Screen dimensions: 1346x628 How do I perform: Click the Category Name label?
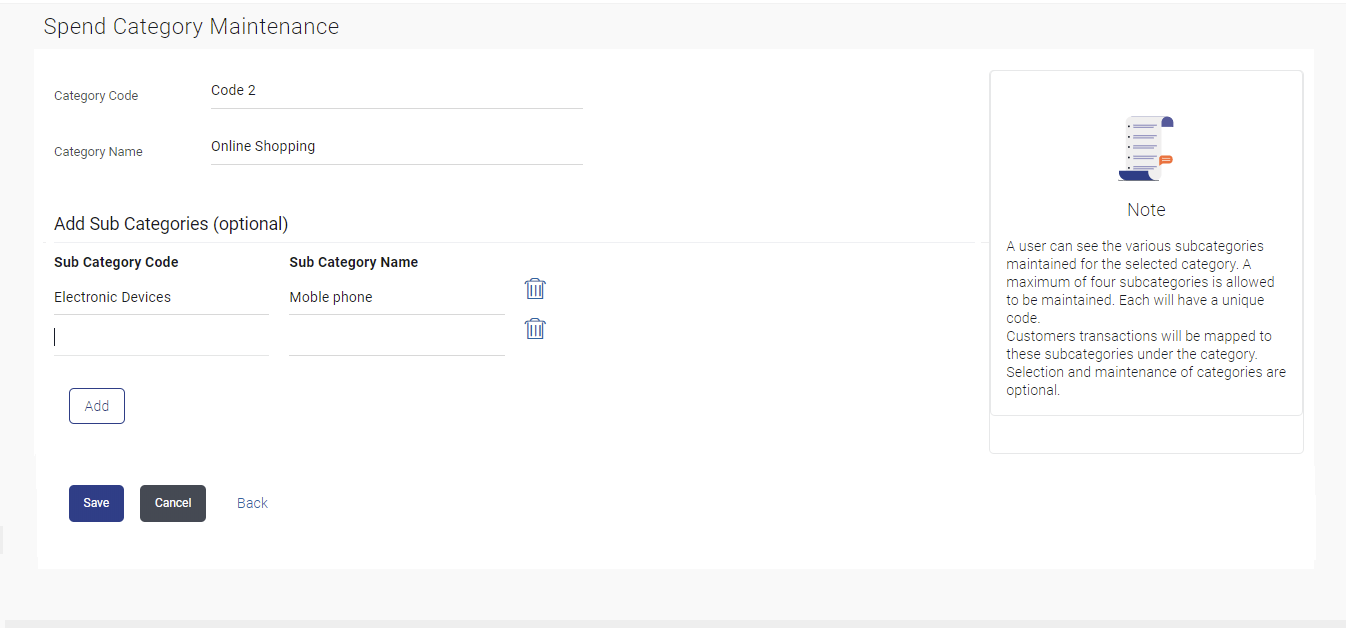pyautogui.click(x=98, y=152)
